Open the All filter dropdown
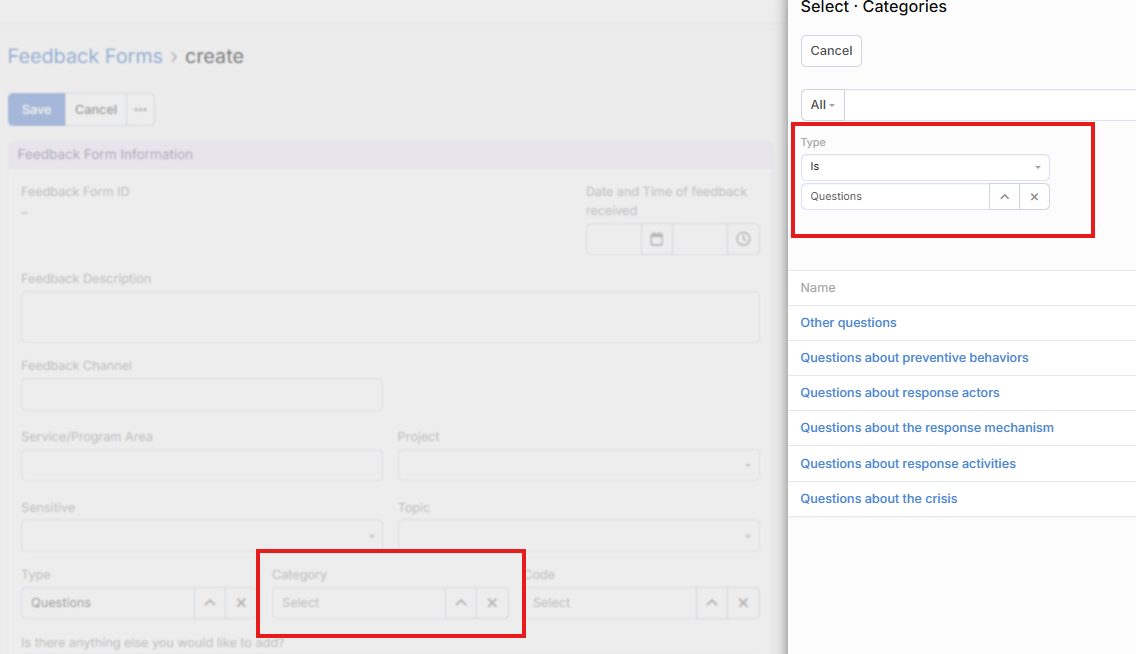The image size is (1136, 654). [x=822, y=105]
